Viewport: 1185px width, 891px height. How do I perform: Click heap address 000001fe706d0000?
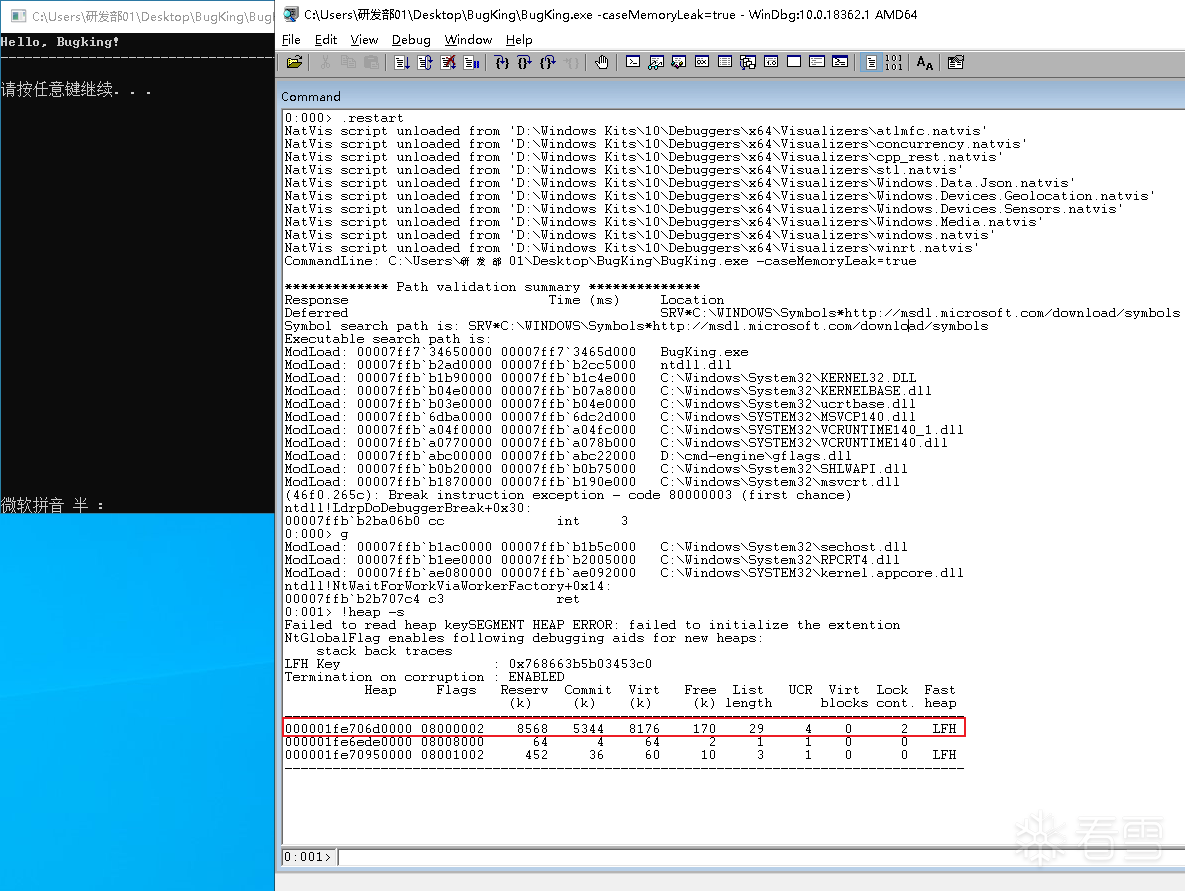(x=348, y=729)
